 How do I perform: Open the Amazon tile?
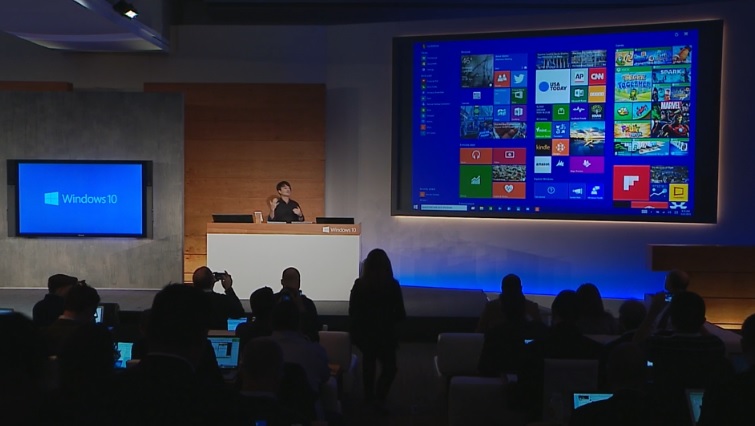tap(543, 165)
